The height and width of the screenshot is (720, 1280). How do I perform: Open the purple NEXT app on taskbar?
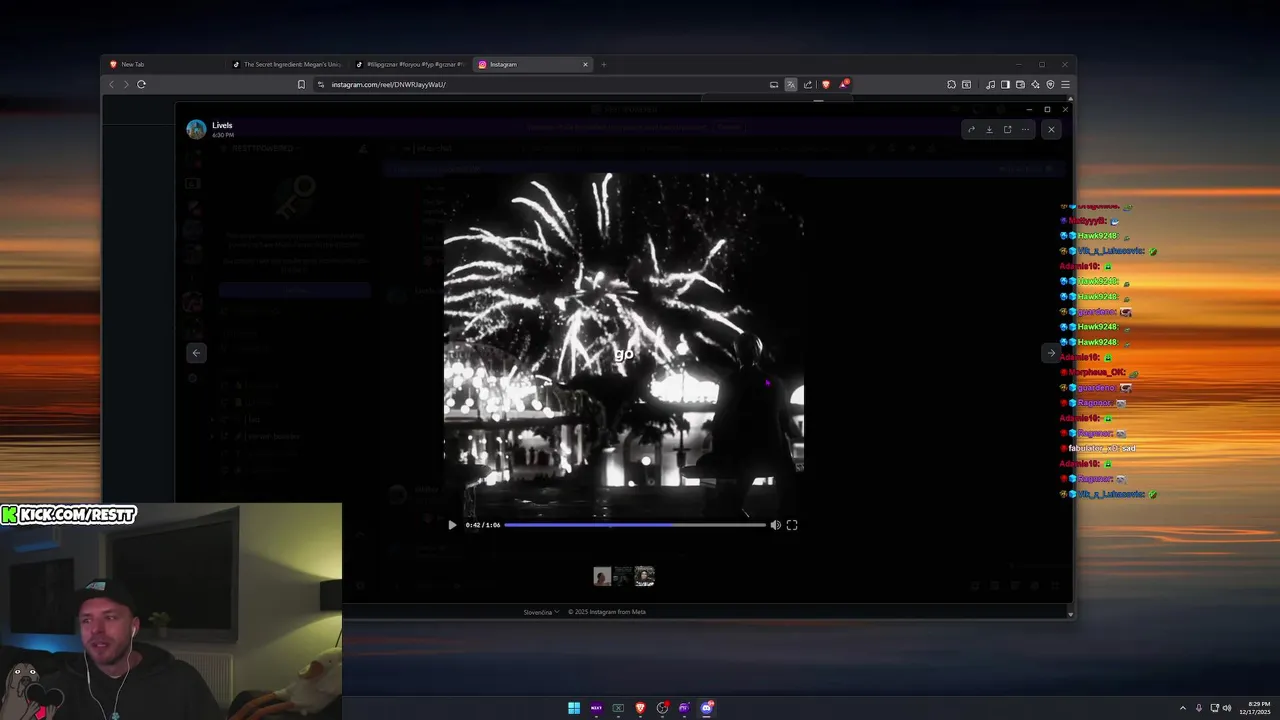[596, 708]
